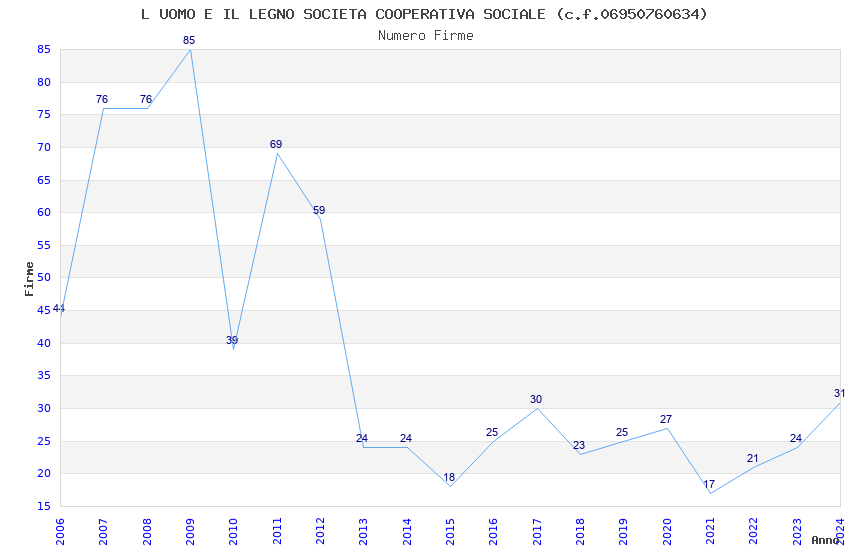
Task: Click the 2013 year label on x-axis
Action: pyautogui.click(x=364, y=531)
